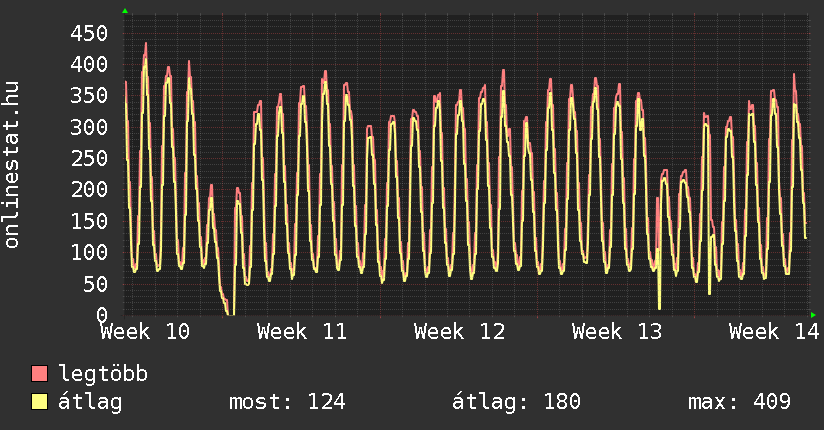
Task: Click the 100 y-axis value
Action: (x=88, y=252)
